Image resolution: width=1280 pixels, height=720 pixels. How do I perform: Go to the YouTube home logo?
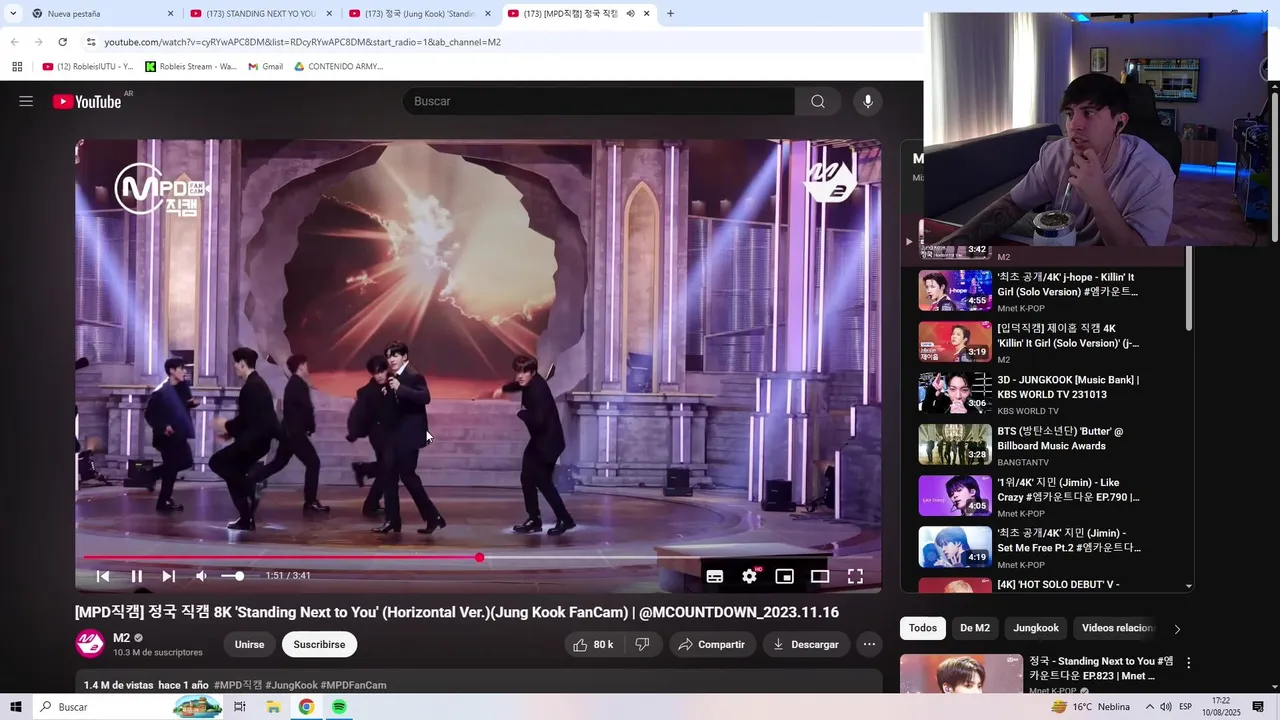[x=87, y=101]
